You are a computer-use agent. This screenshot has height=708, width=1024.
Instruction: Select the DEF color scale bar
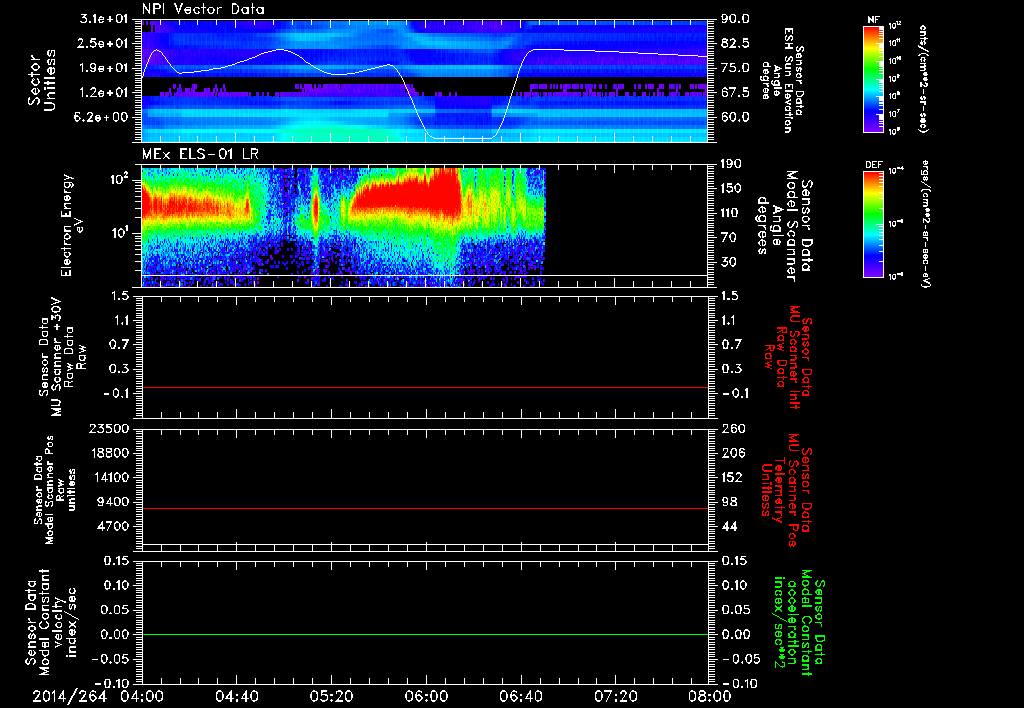click(874, 222)
